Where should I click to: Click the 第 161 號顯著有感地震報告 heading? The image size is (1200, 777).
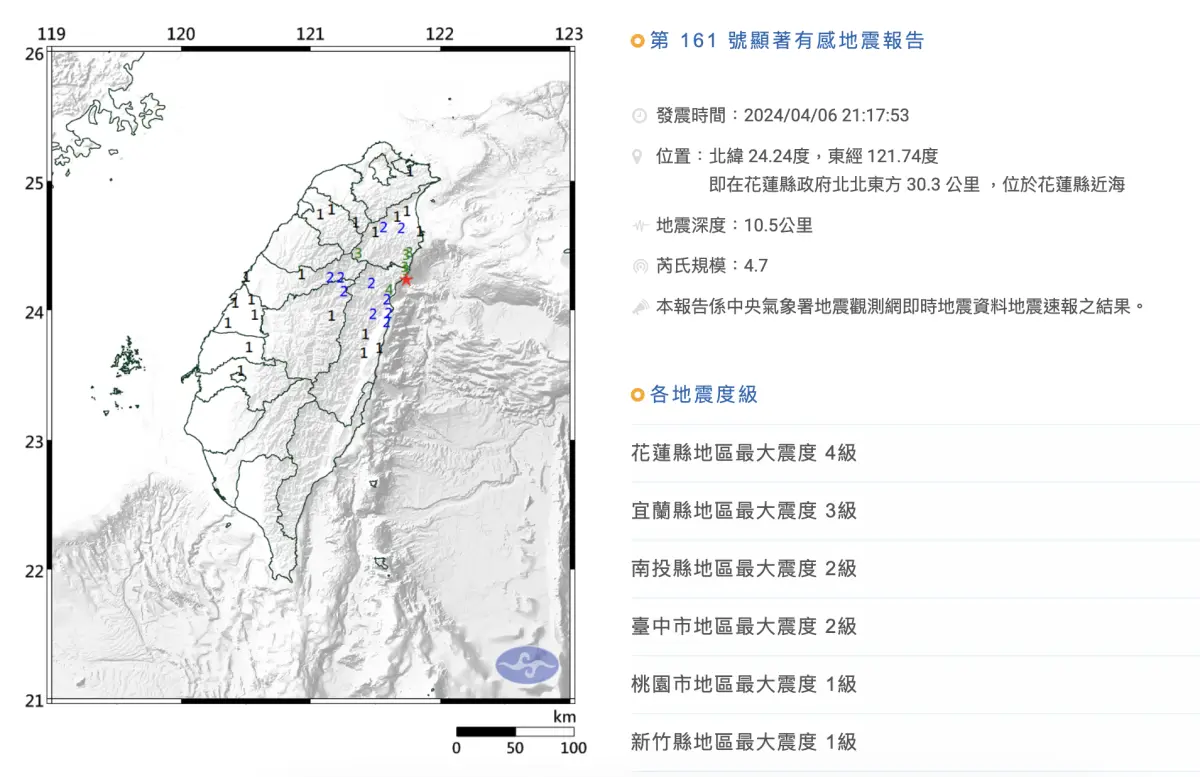pos(787,41)
